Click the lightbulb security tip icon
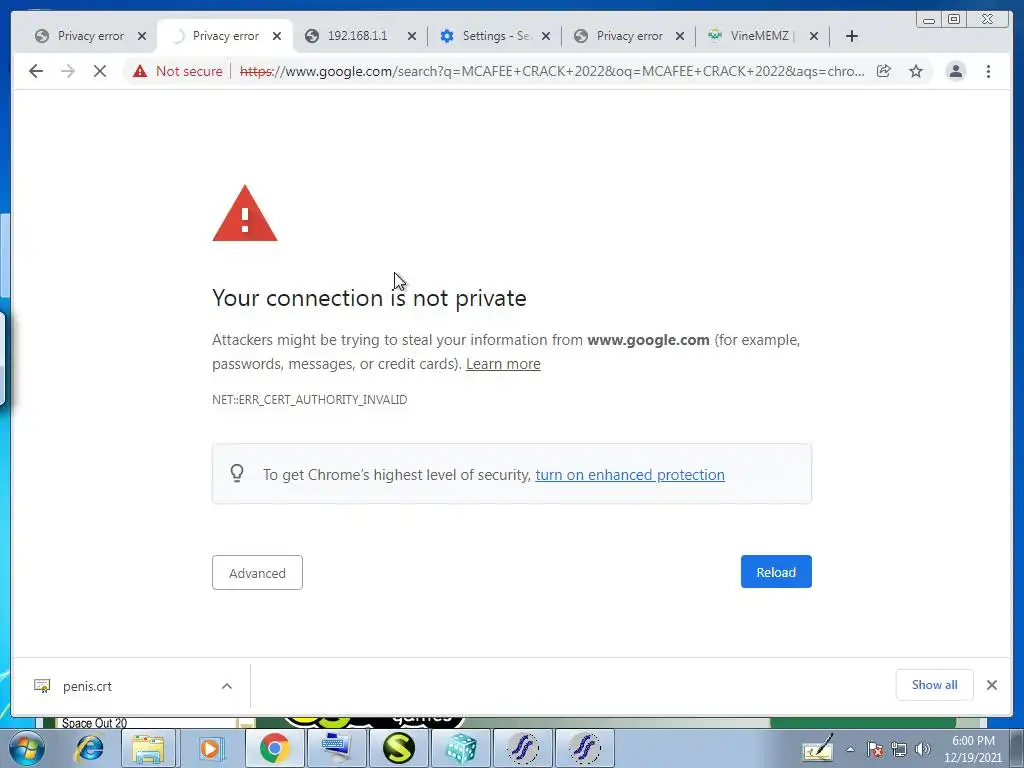The height and width of the screenshot is (768, 1024). click(237, 473)
